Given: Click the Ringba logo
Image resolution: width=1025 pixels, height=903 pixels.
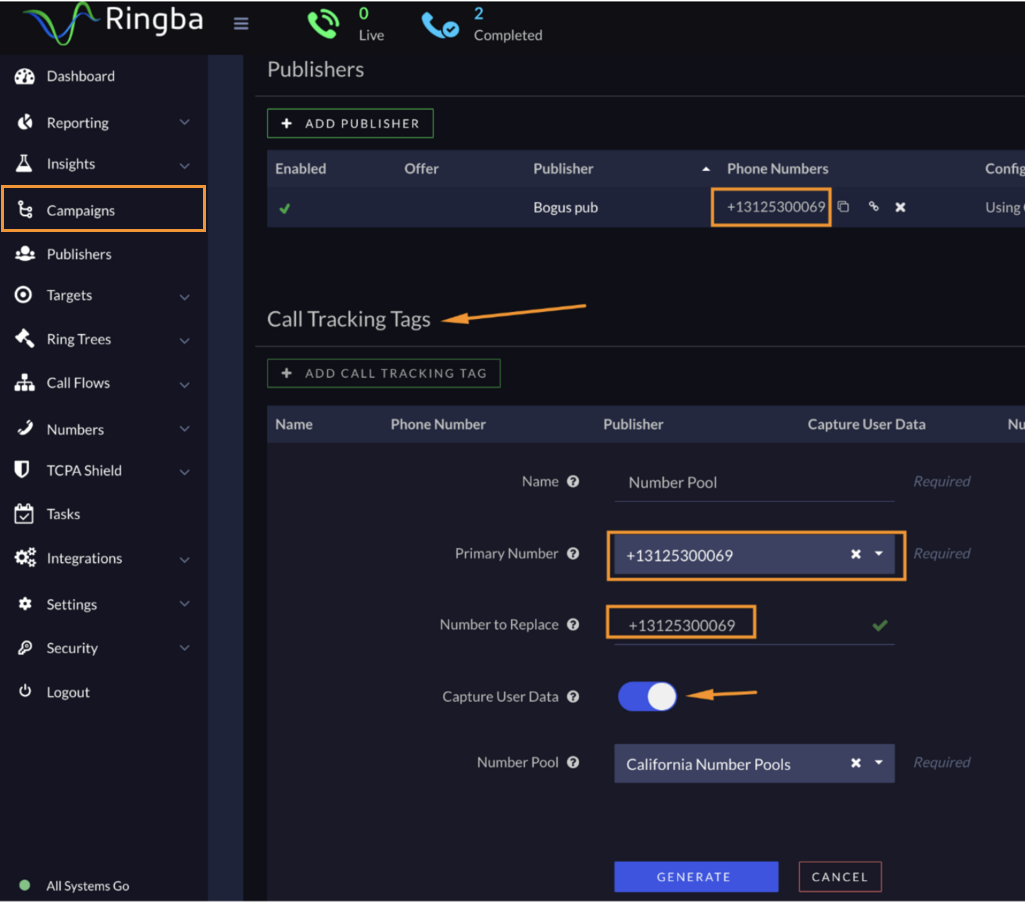Looking at the screenshot, I should click(113, 22).
